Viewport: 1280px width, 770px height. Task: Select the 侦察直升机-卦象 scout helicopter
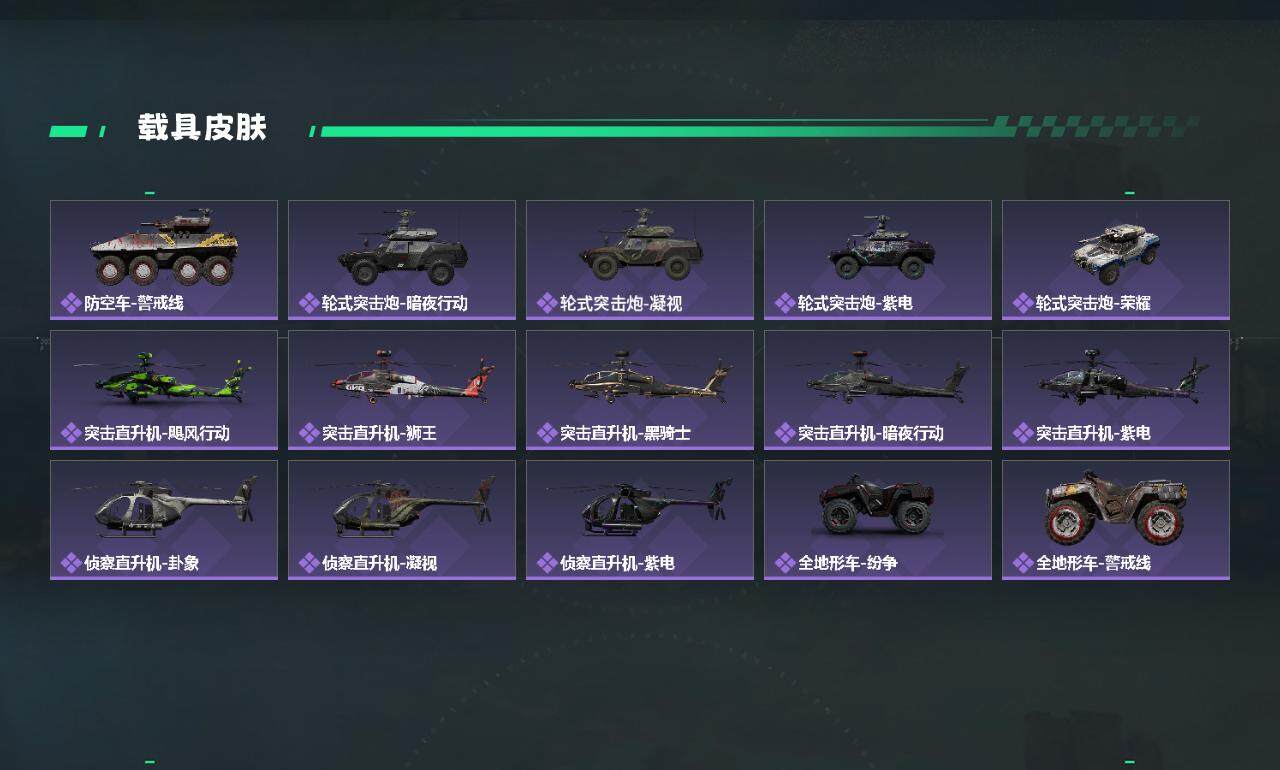tap(164, 520)
